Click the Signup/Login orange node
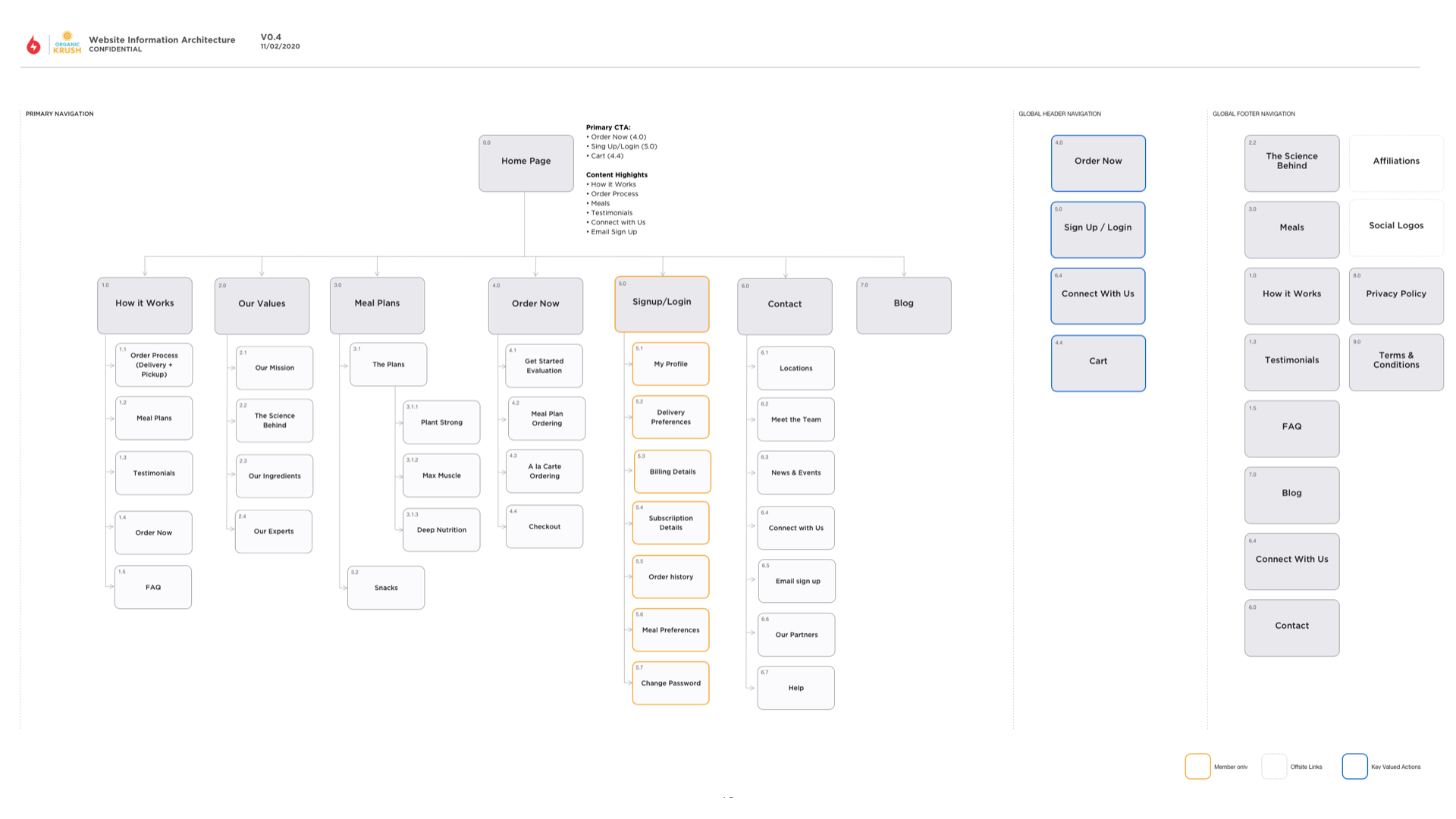 pyautogui.click(x=661, y=304)
